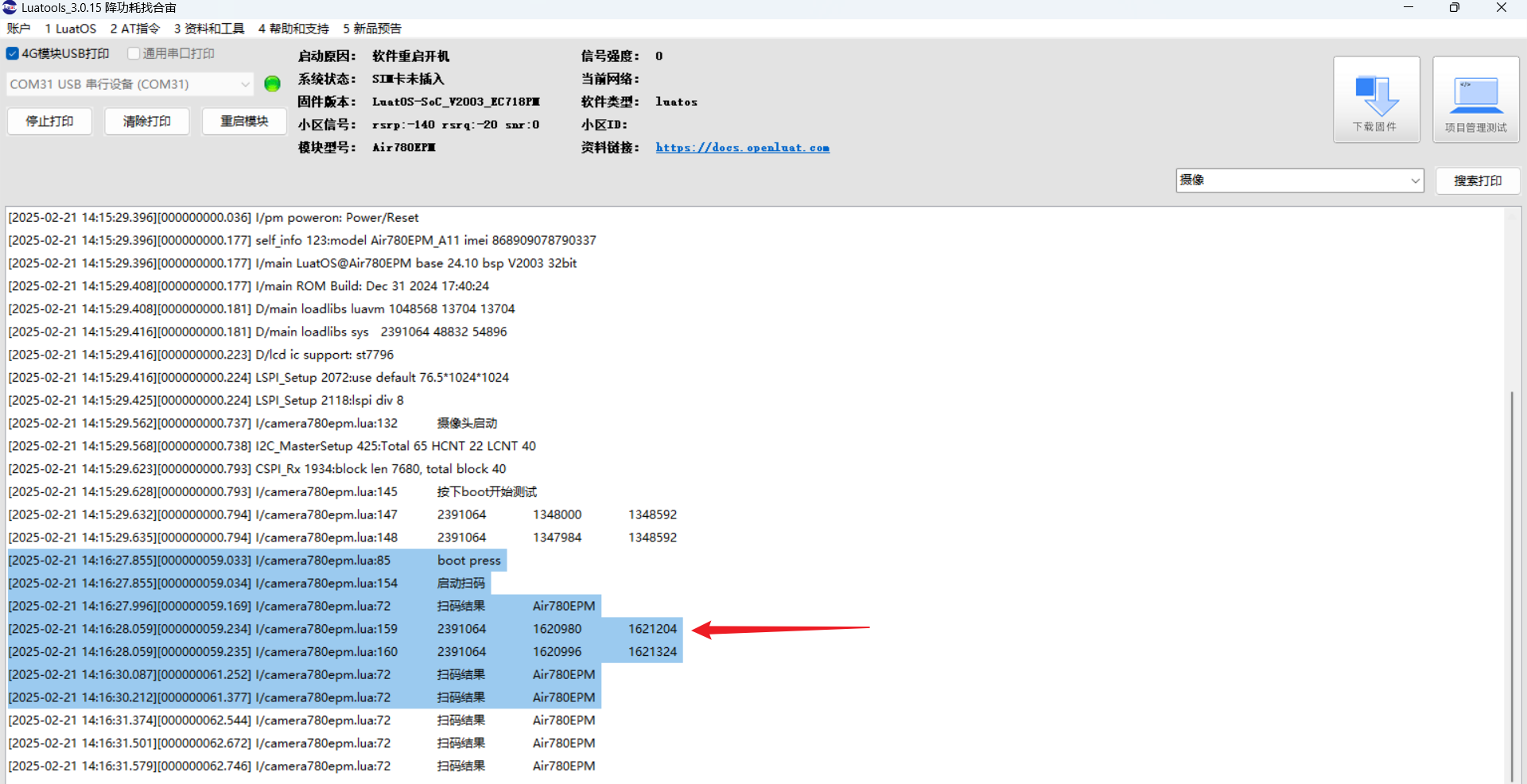This screenshot has width=1527, height=784.
Task: Select the 'LSPI_Setup 2118:lspi div 8' log line
Action: tap(206, 400)
